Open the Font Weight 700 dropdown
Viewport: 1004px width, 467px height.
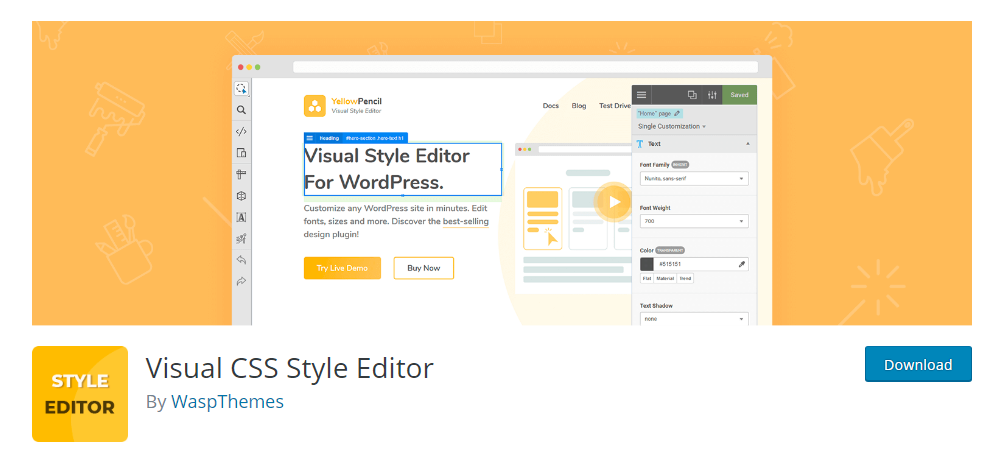tap(694, 221)
